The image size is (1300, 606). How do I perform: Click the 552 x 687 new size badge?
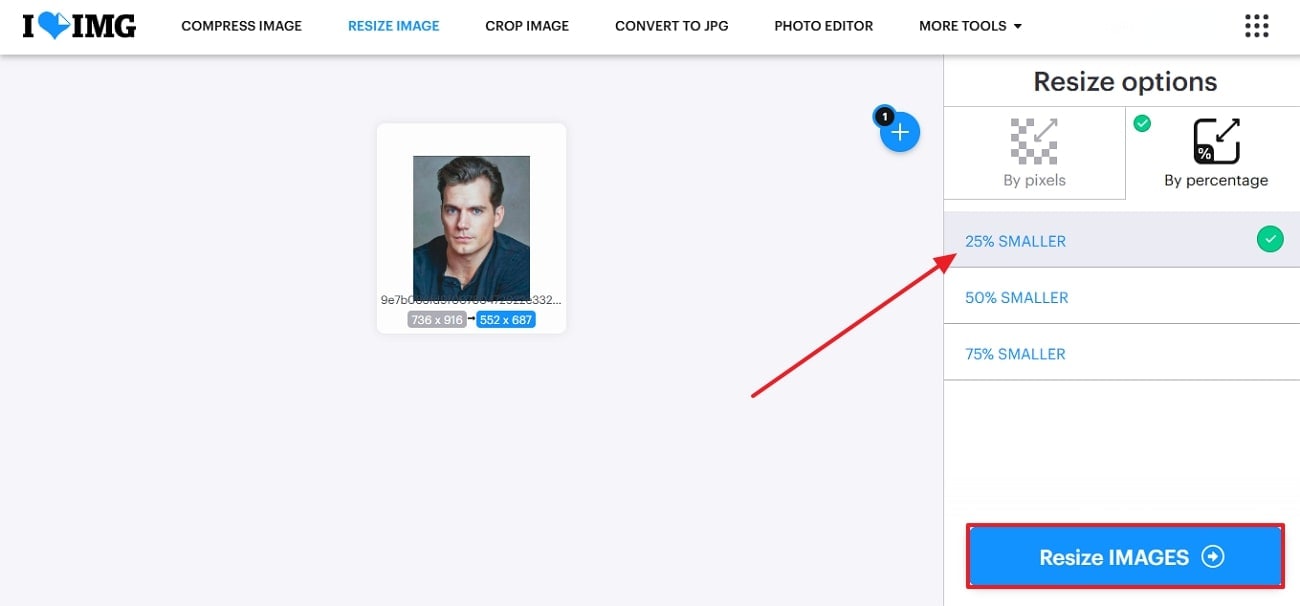(506, 320)
